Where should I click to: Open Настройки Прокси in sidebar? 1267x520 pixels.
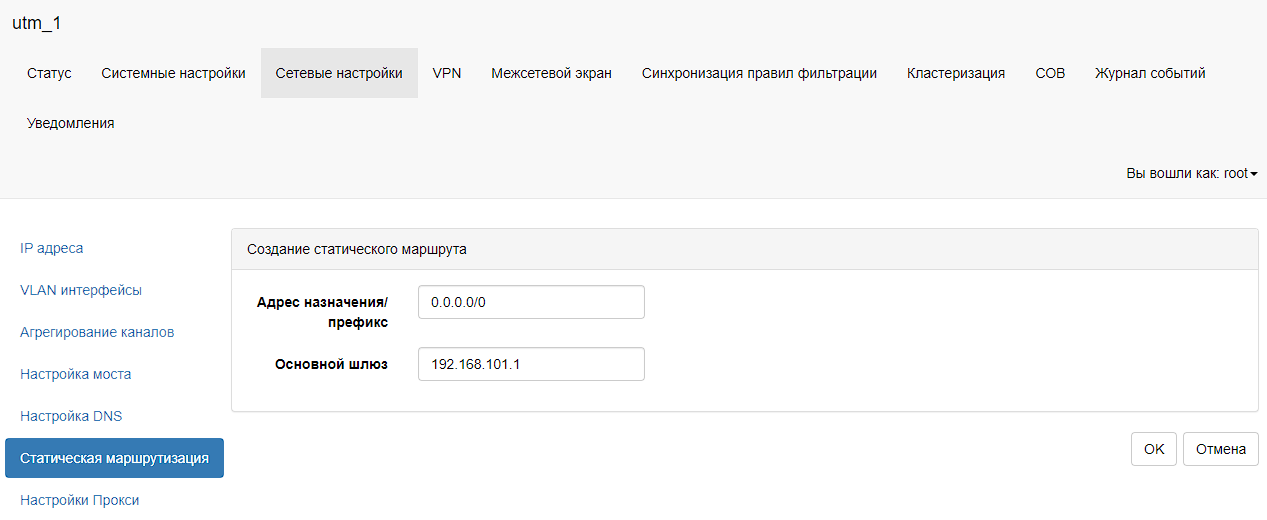pyautogui.click(x=79, y=500)
